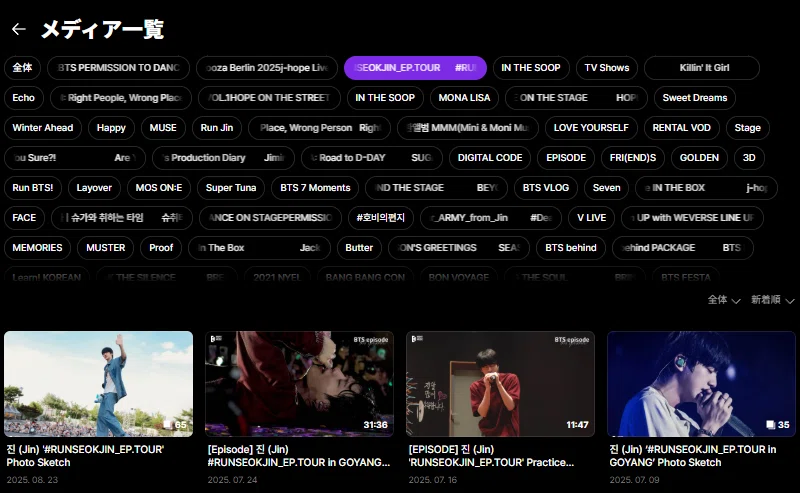Filter by the V LIVE chip
Image resolution: width=800 pixels, height=493 pixels.
tap(591, 218)
